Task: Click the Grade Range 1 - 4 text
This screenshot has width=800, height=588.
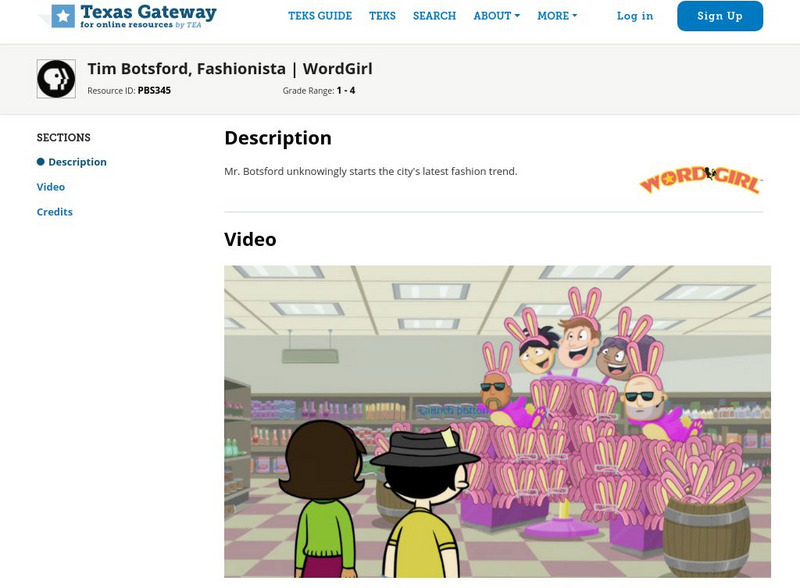Action: 319,91
